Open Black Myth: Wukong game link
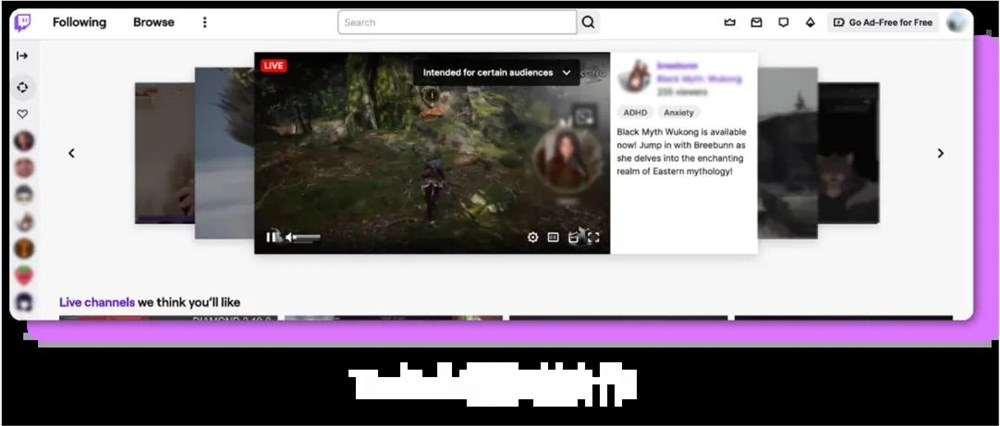Screen dimensions: 1000x426 click(x=699, y=79)
